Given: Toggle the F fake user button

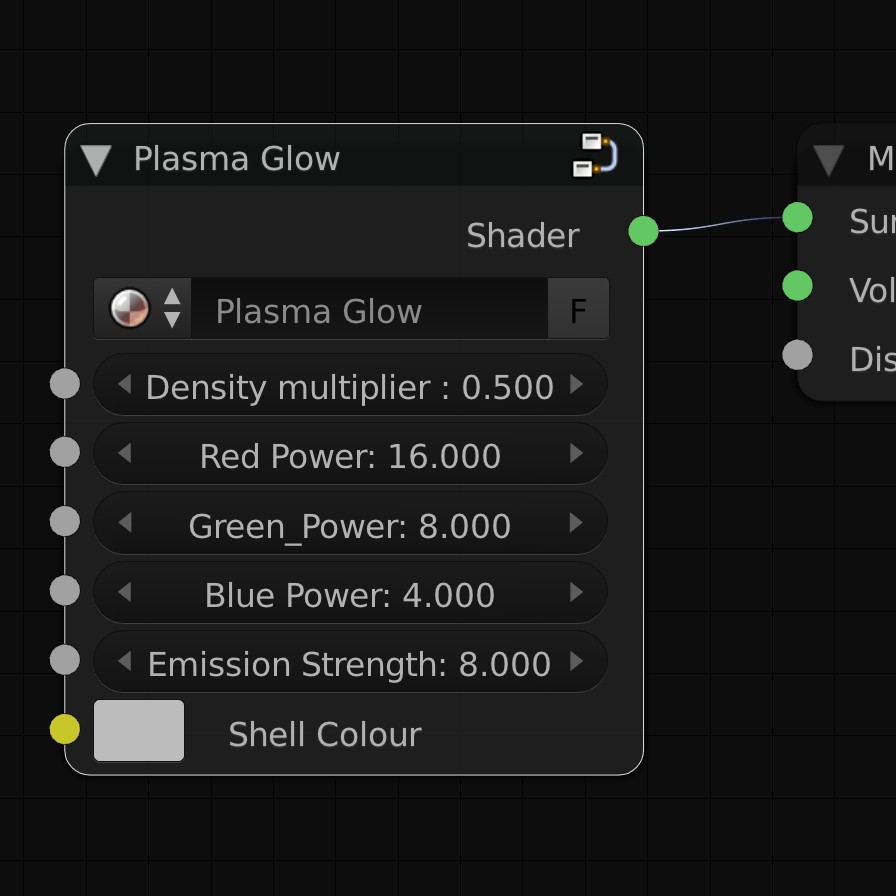Looking at the screenshot, I should 578,310.
